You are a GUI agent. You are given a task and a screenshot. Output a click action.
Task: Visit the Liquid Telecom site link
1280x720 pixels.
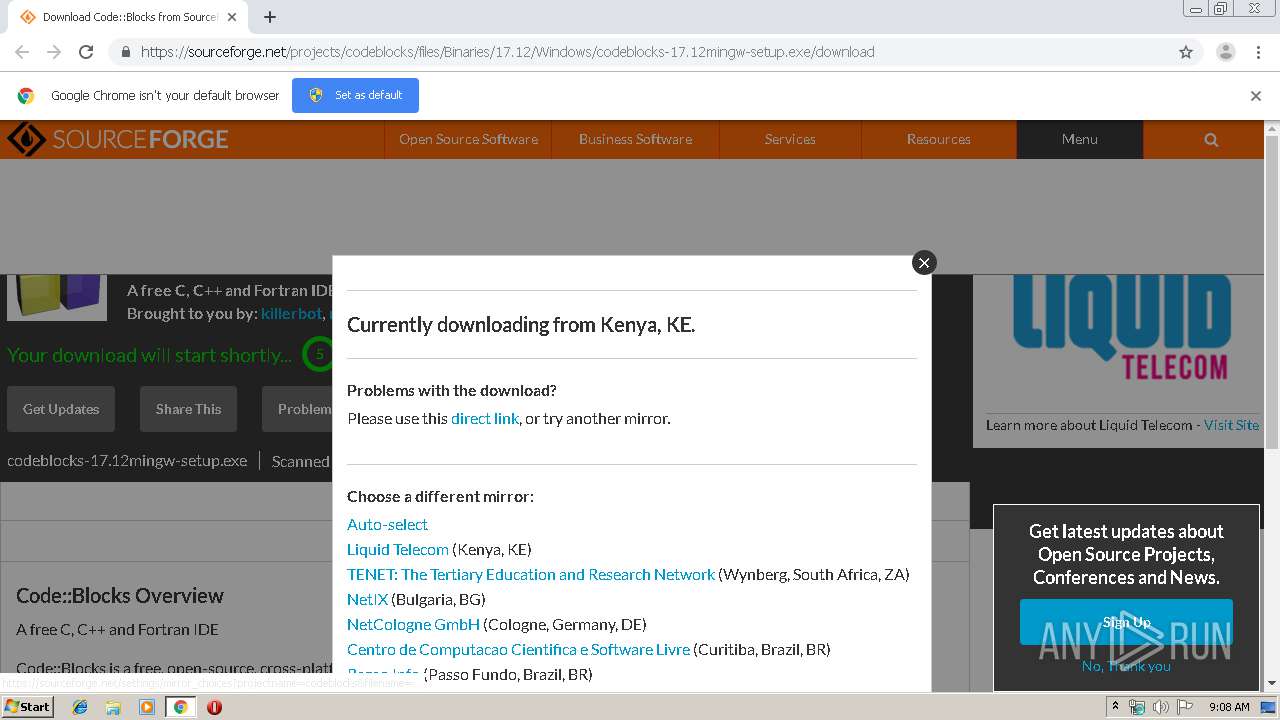pyautogui.click(x=1231, y=425)
